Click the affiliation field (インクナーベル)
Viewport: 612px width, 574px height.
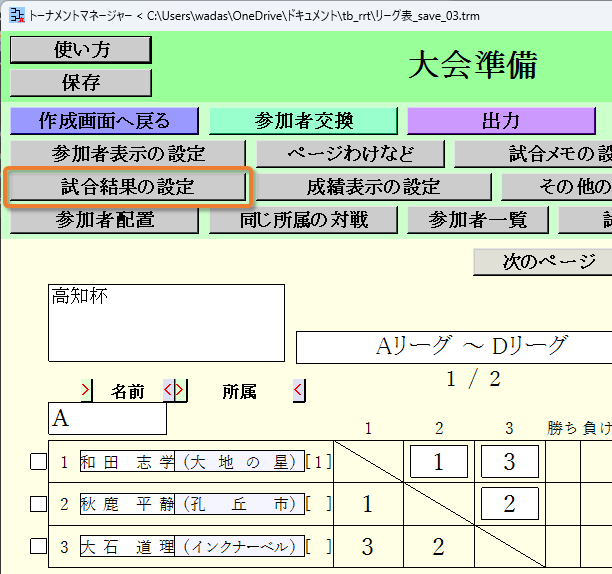[239, 546]
